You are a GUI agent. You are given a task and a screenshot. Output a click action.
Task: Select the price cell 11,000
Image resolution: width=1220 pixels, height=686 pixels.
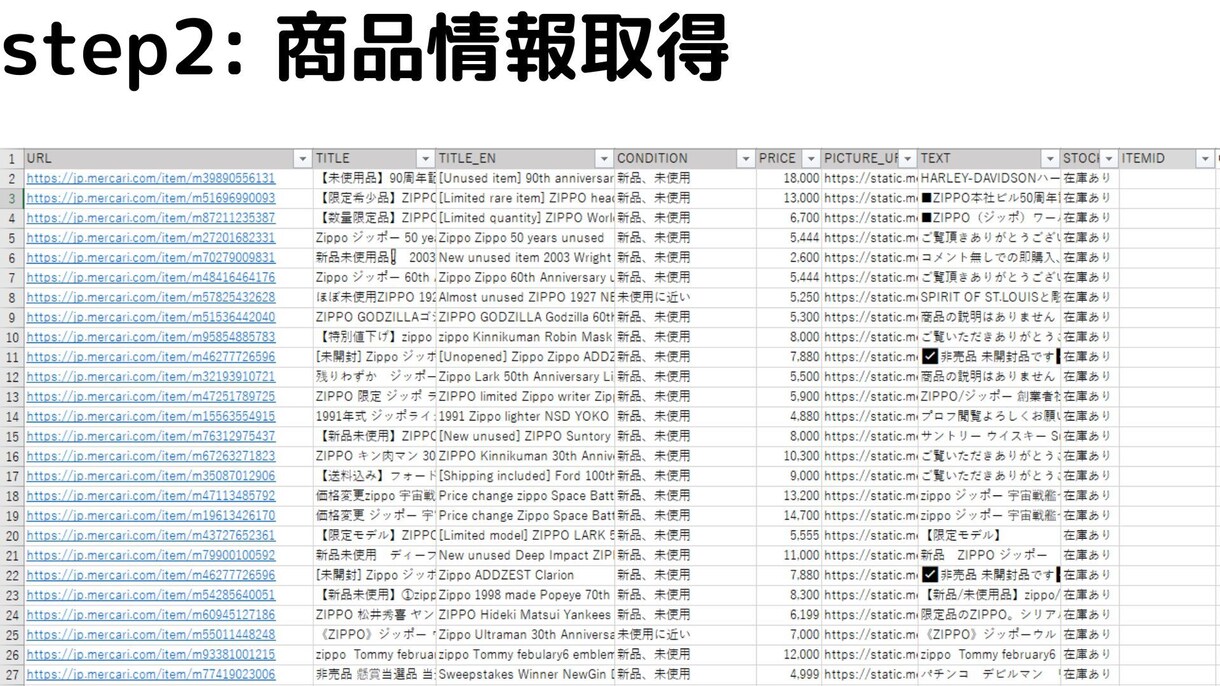(789, 555)
